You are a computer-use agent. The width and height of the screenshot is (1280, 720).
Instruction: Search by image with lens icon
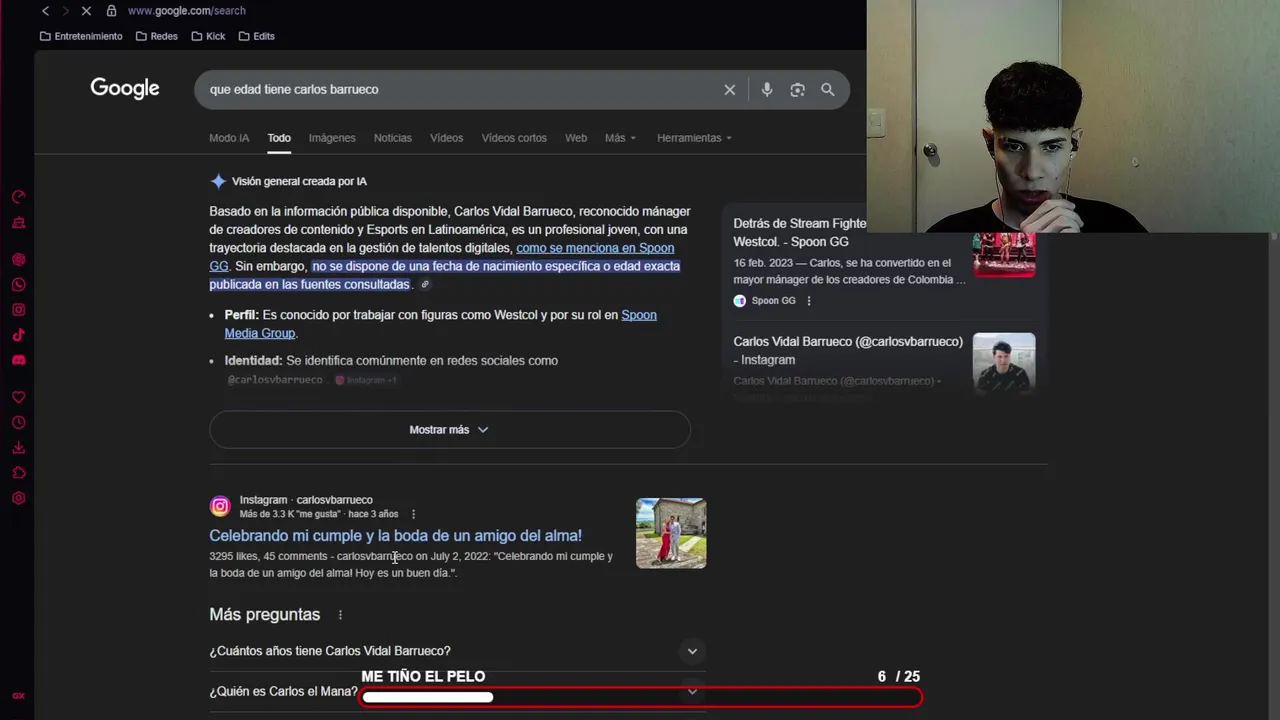[x=797, y=90]
